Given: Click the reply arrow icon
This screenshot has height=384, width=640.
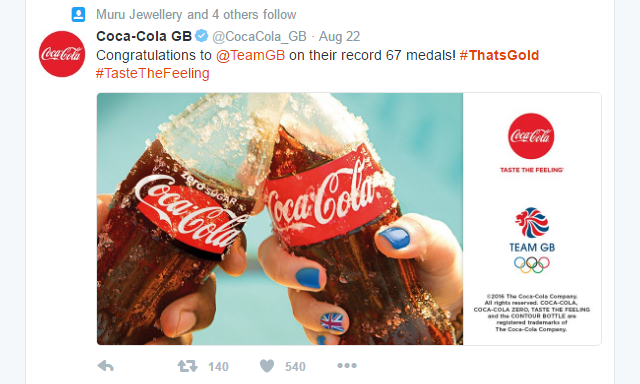Looking at the screenshot, I should 105,366.
